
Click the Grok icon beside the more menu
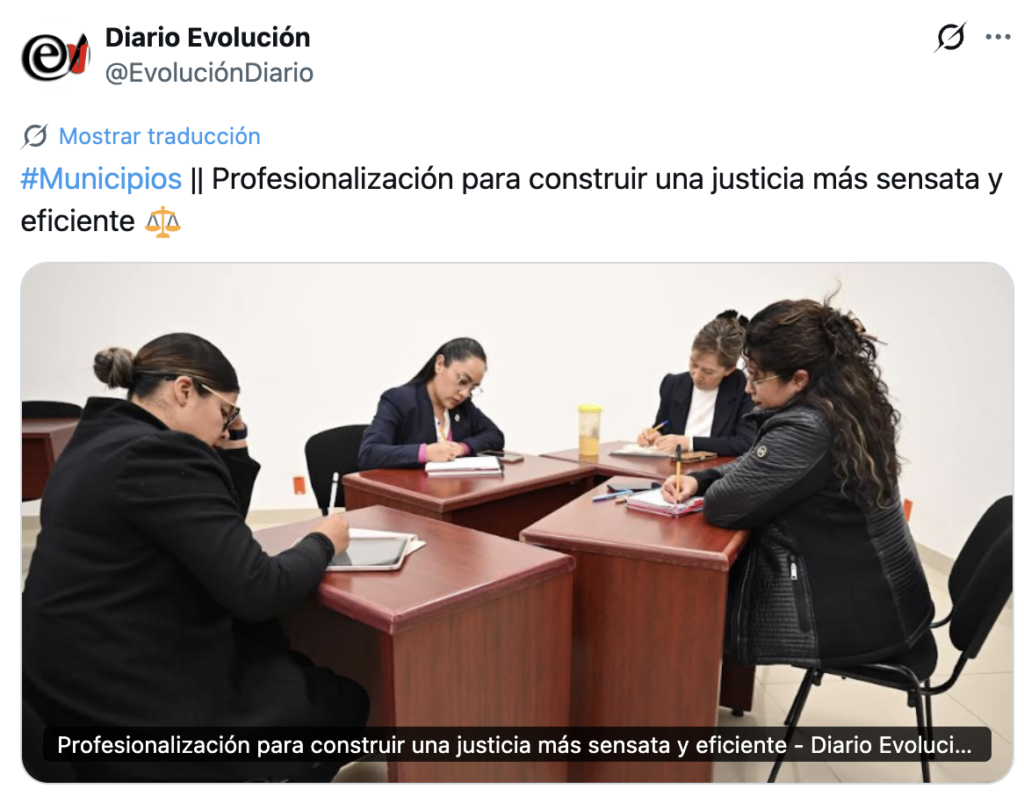(x=950, y=37)
